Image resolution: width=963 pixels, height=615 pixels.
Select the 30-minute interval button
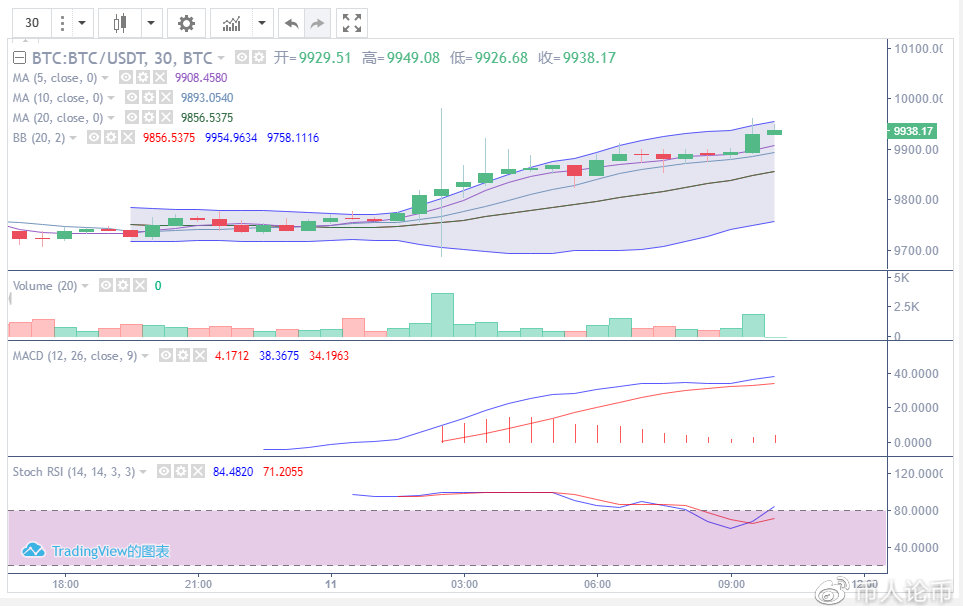[31, 22]
